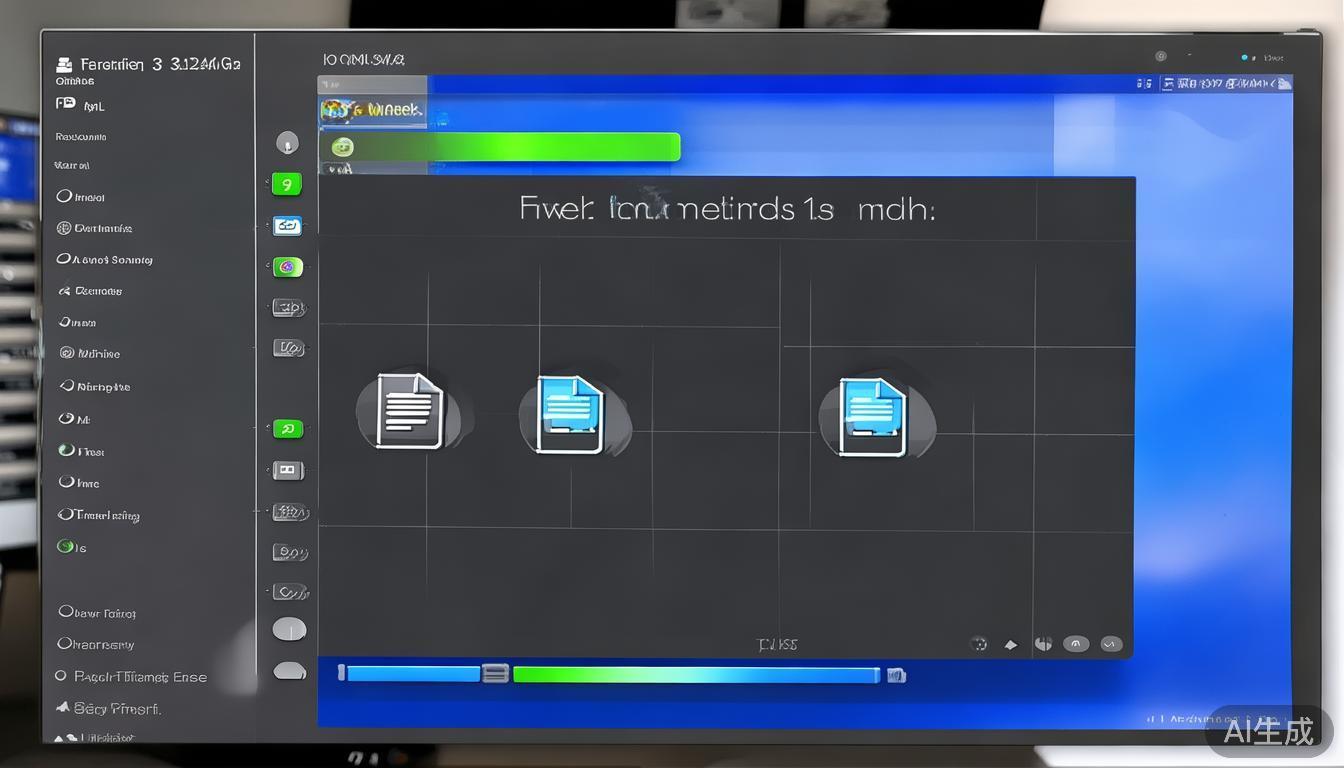1344x768 pixels.
Task: Select the blue-outlined icon below the green 9 badge
Action: 287,226
